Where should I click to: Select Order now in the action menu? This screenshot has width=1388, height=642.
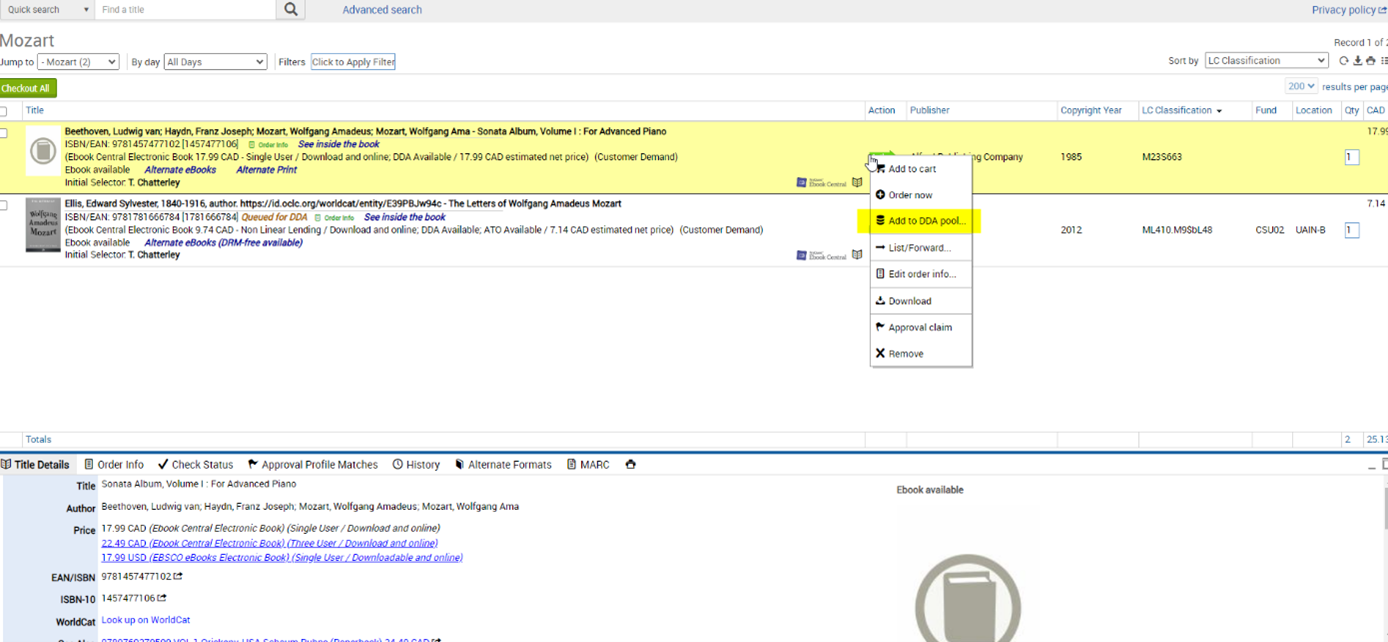921,195
